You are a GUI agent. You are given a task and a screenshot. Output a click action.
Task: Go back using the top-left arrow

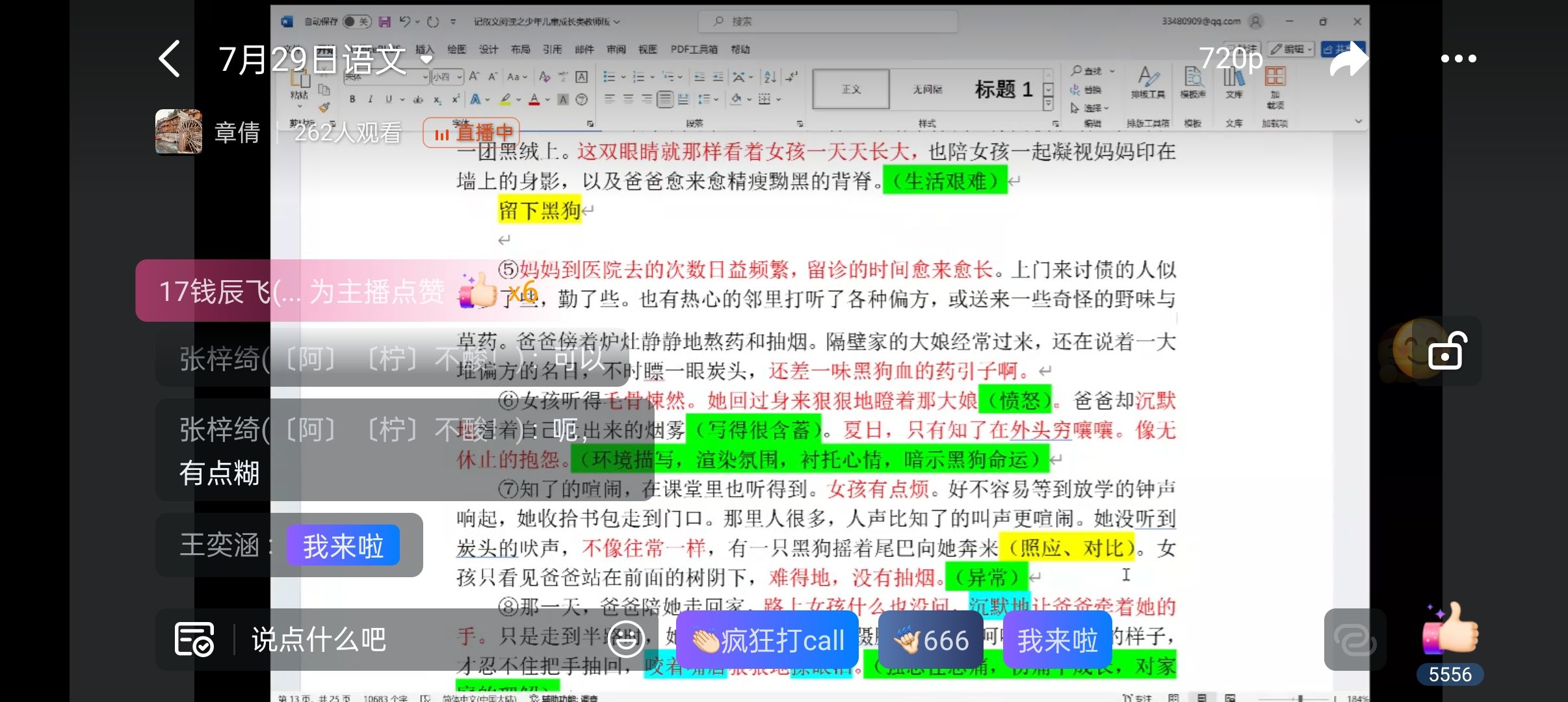point(170,58)
